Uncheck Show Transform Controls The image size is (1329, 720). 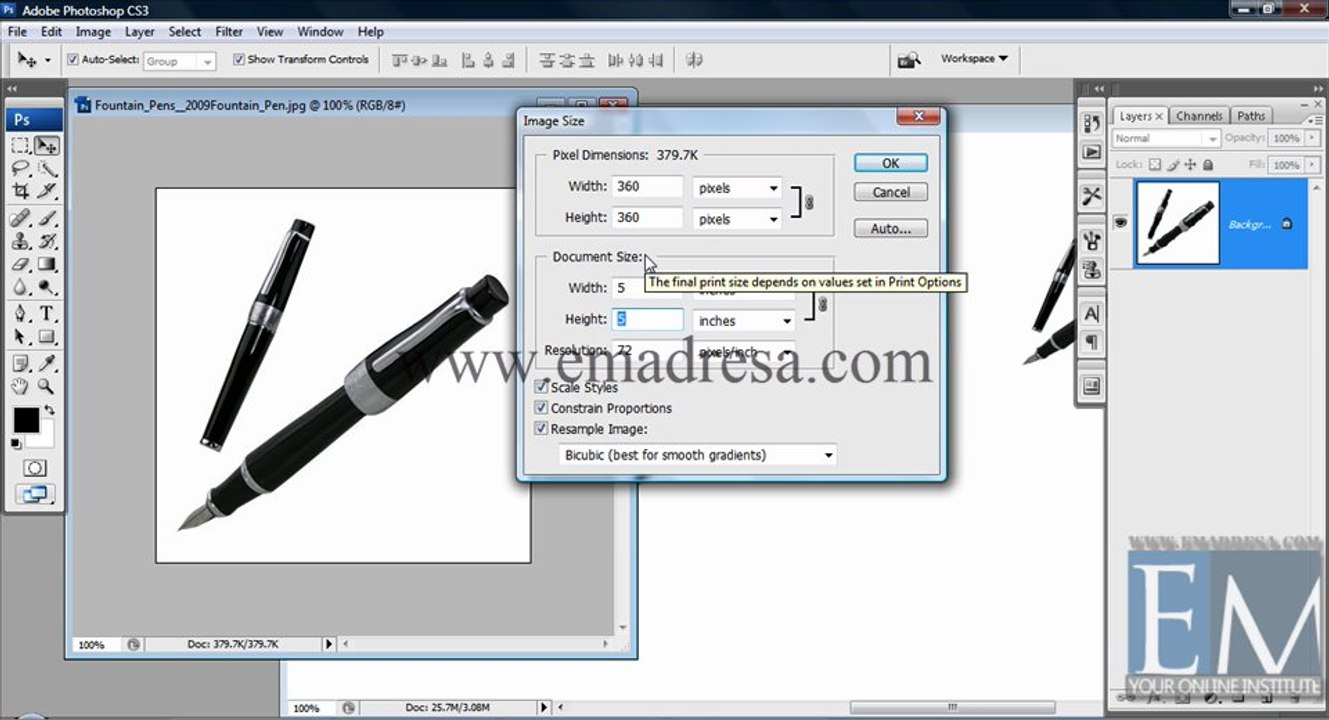(239, 60)
